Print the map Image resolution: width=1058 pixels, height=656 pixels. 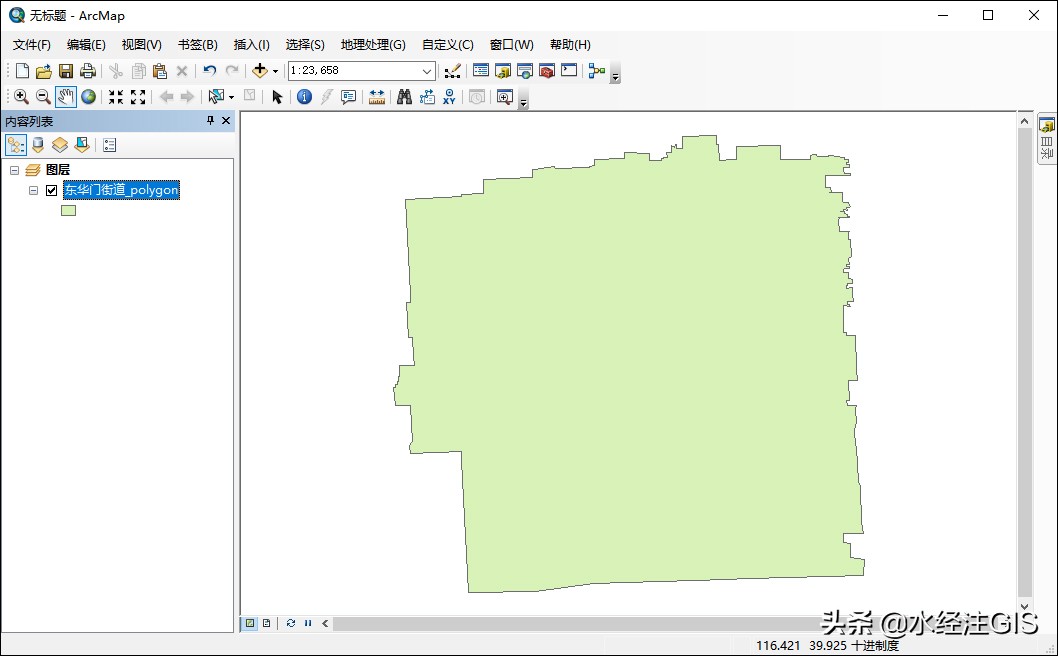click(88, 71)
